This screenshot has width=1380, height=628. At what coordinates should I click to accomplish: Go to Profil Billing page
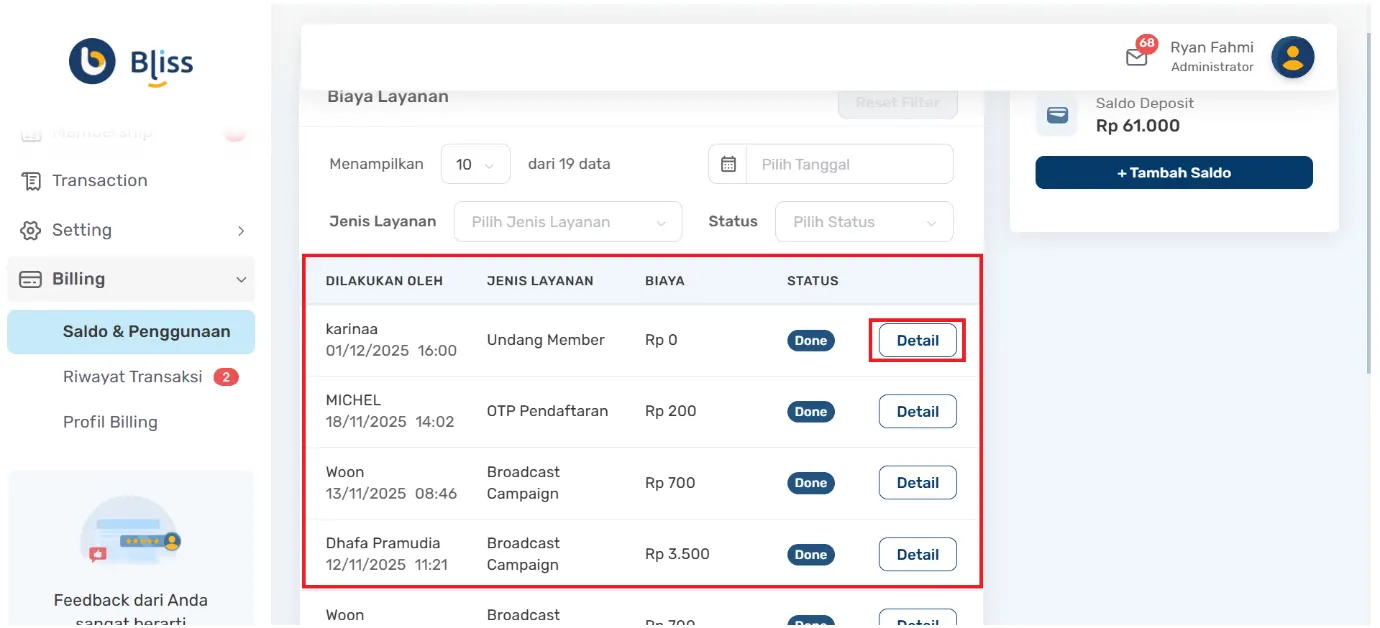coord(110,422)
